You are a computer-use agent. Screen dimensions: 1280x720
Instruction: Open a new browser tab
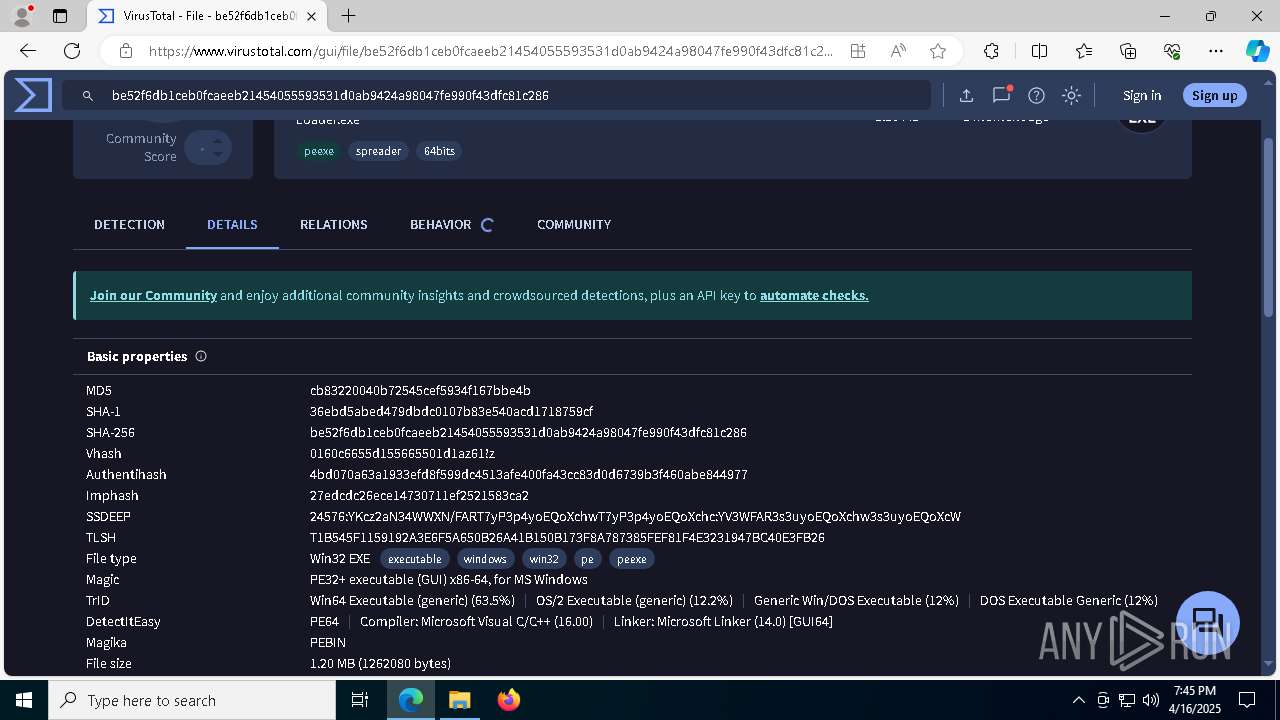348,16
